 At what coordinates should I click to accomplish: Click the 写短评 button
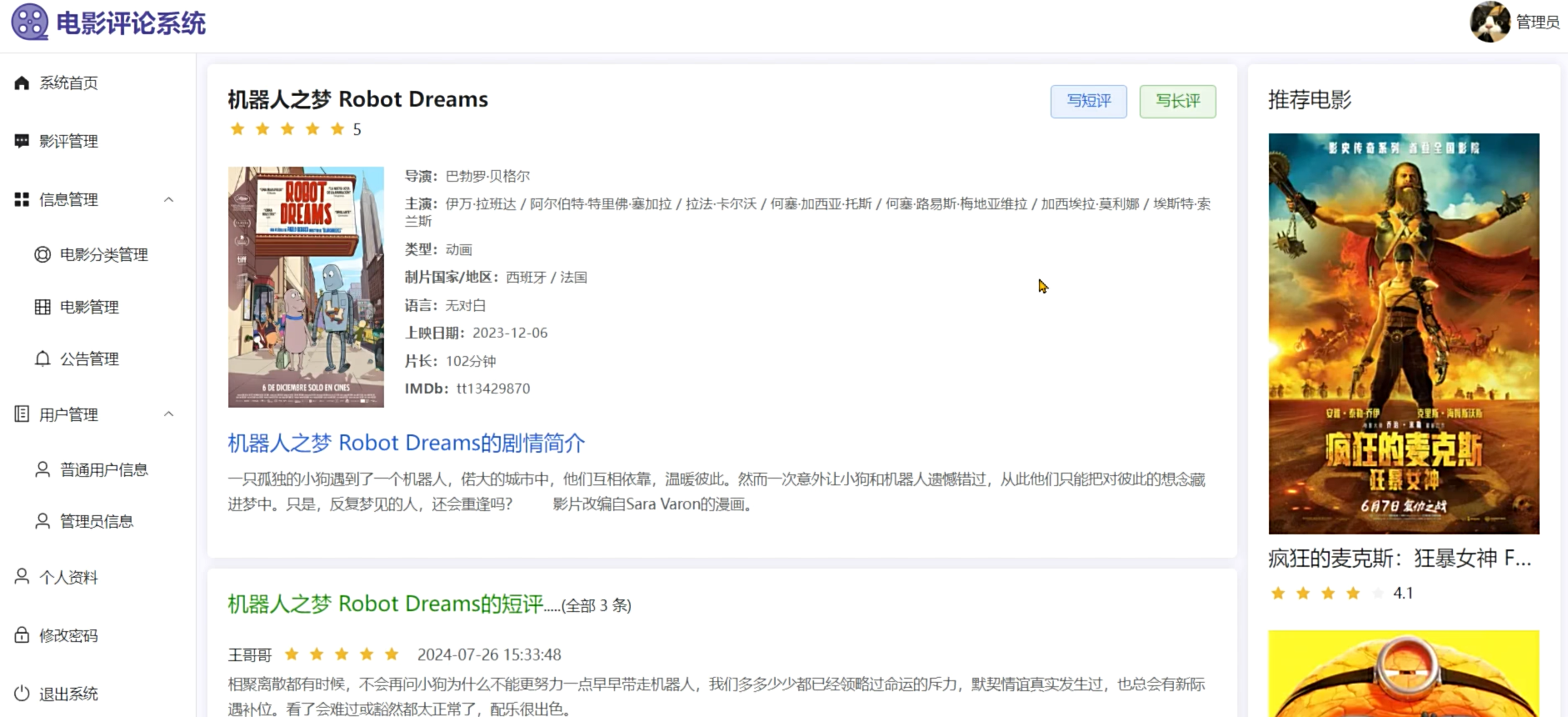1089,101
